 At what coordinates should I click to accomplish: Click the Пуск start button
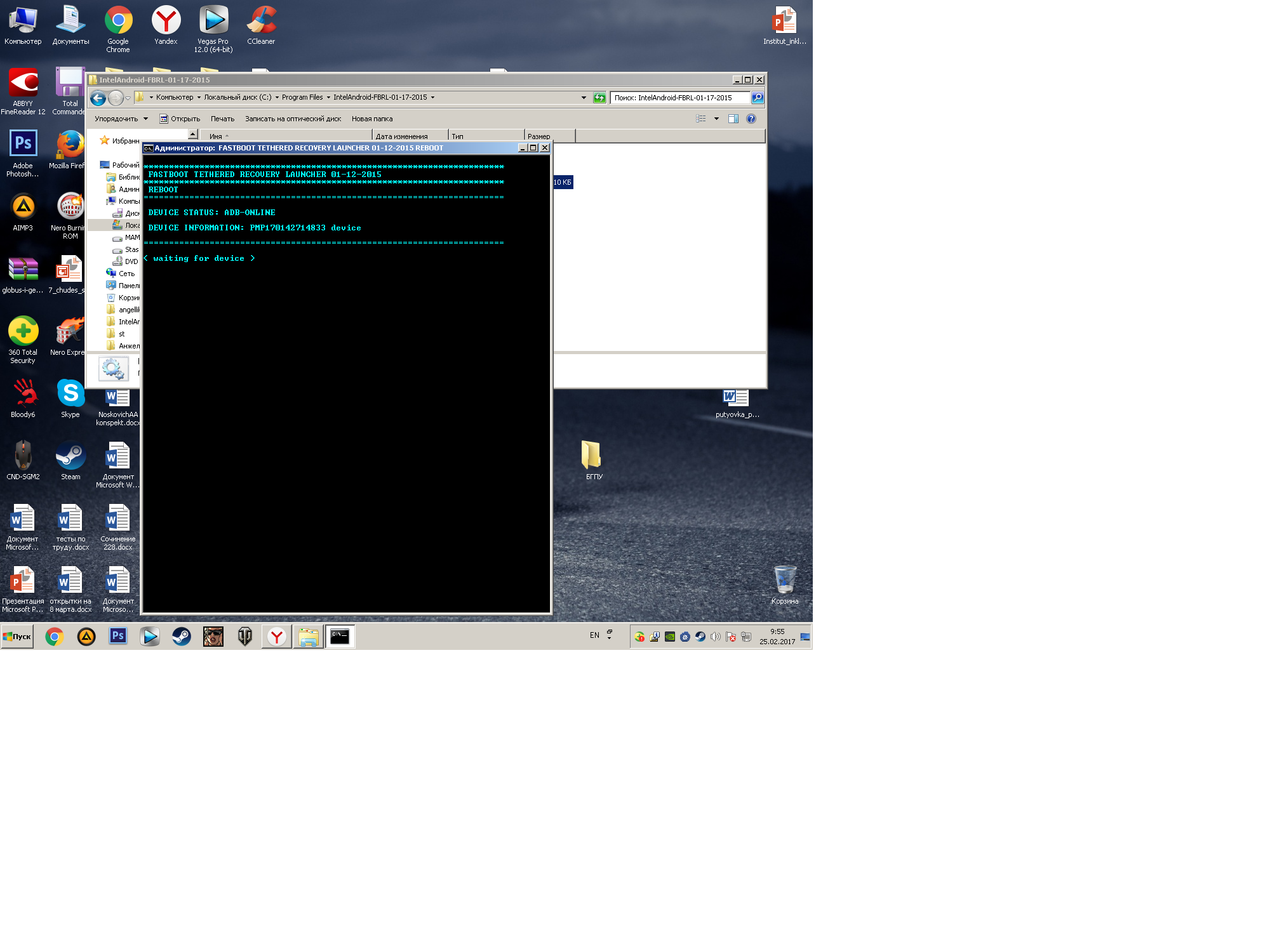(17, 637)
